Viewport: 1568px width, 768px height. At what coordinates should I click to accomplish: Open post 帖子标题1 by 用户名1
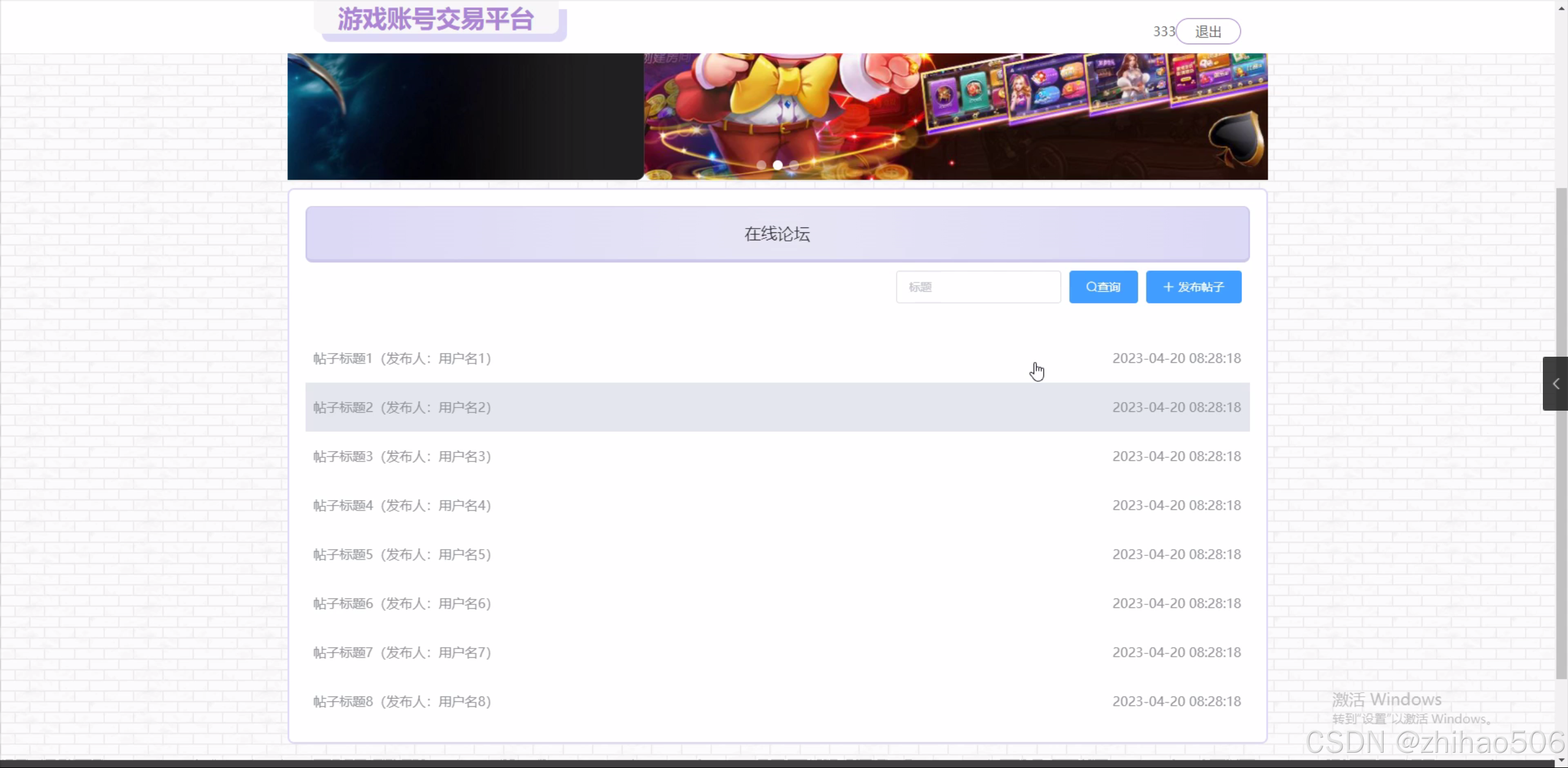(402, 359)
